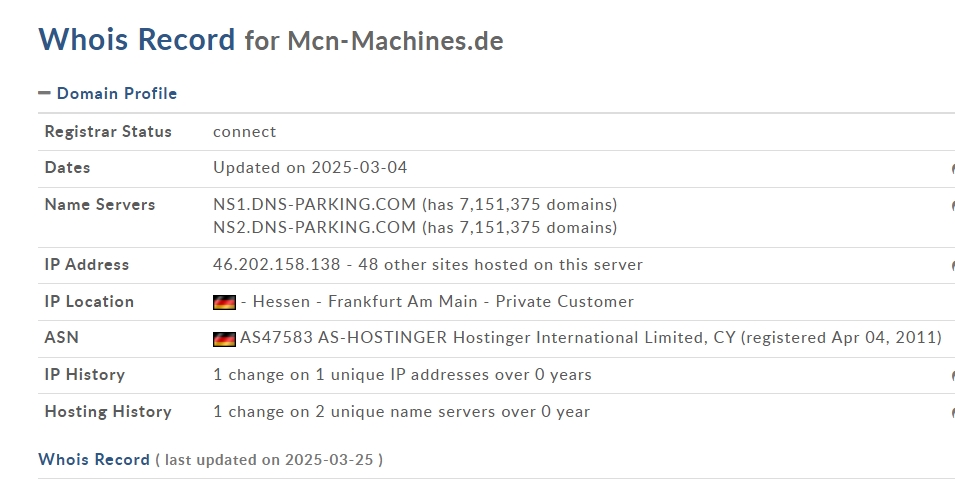Click the Registrar Status value connect

pos(244,132)
